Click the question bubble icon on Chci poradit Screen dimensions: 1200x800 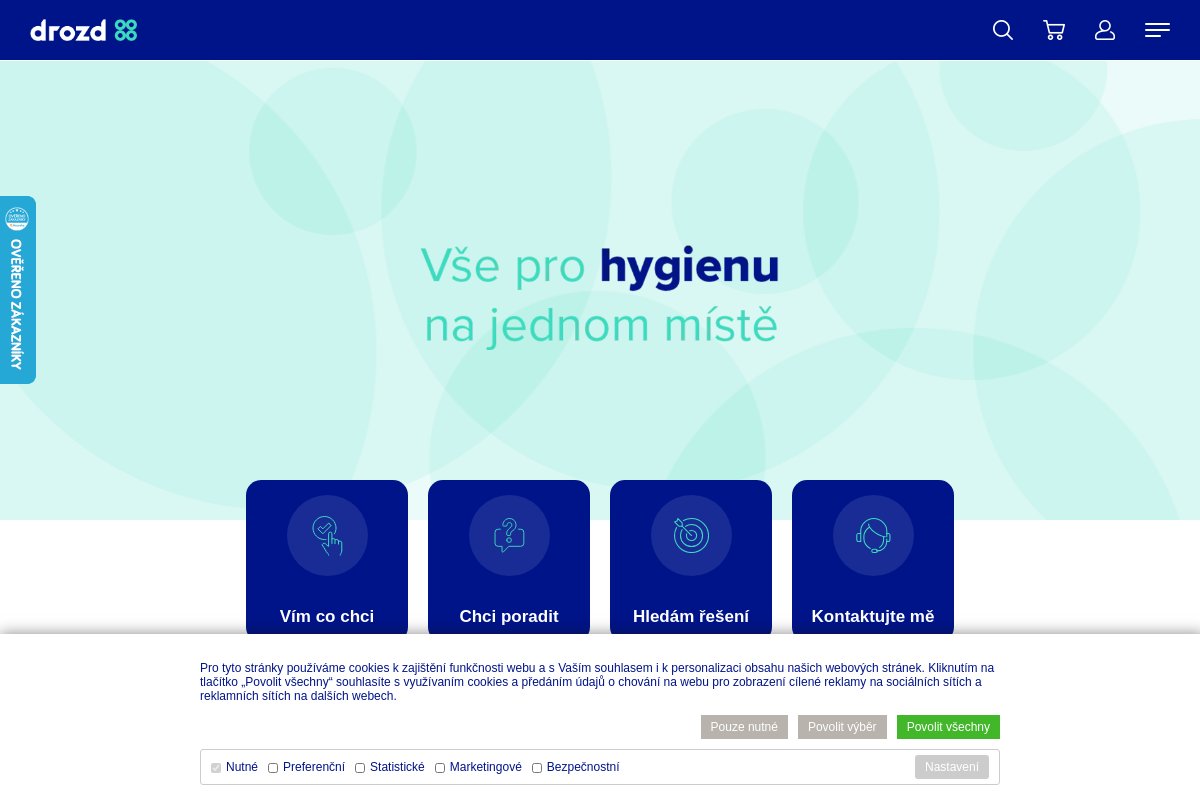(509, 535)
